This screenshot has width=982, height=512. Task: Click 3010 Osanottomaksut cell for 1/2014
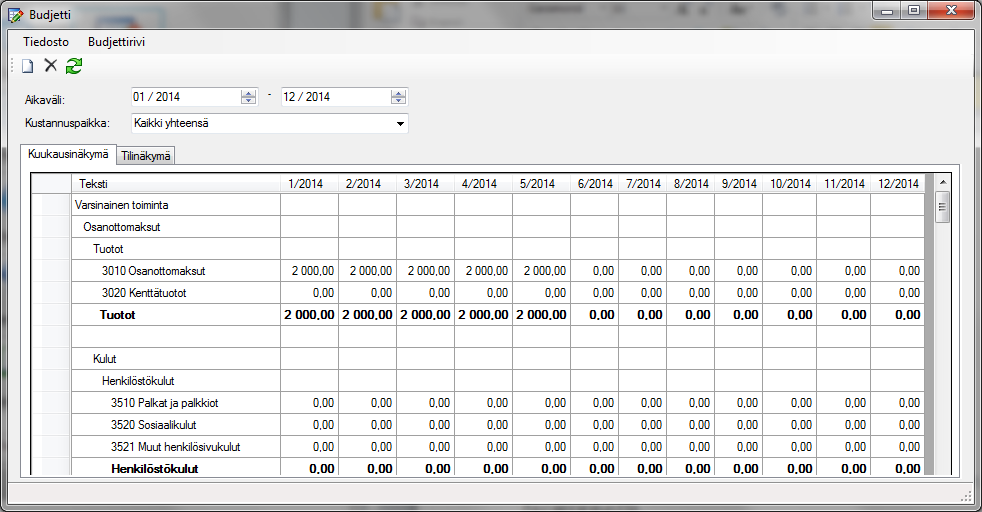(309, 271)
